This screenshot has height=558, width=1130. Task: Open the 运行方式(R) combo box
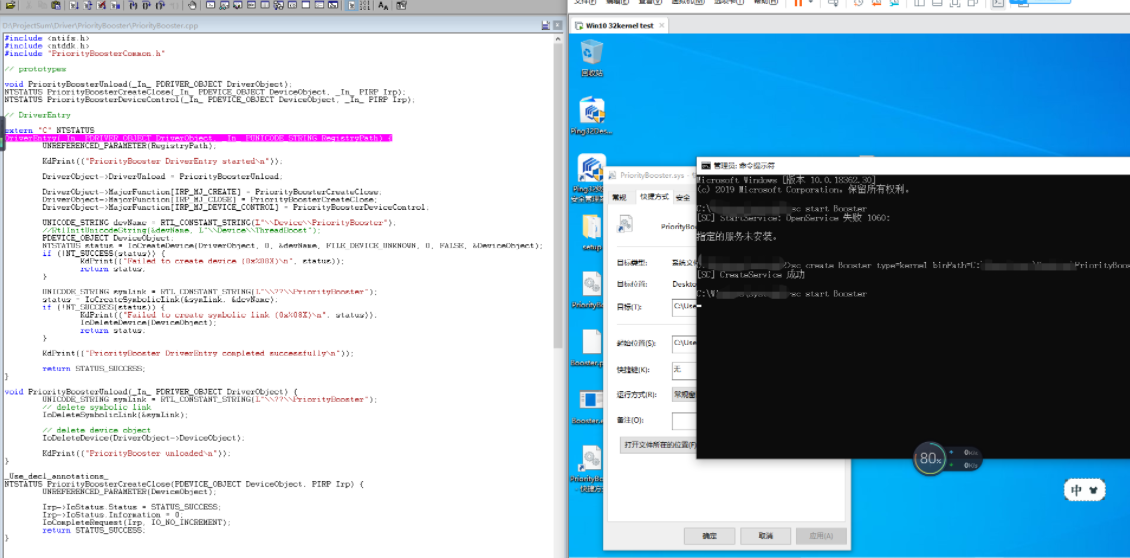point(684,395)
